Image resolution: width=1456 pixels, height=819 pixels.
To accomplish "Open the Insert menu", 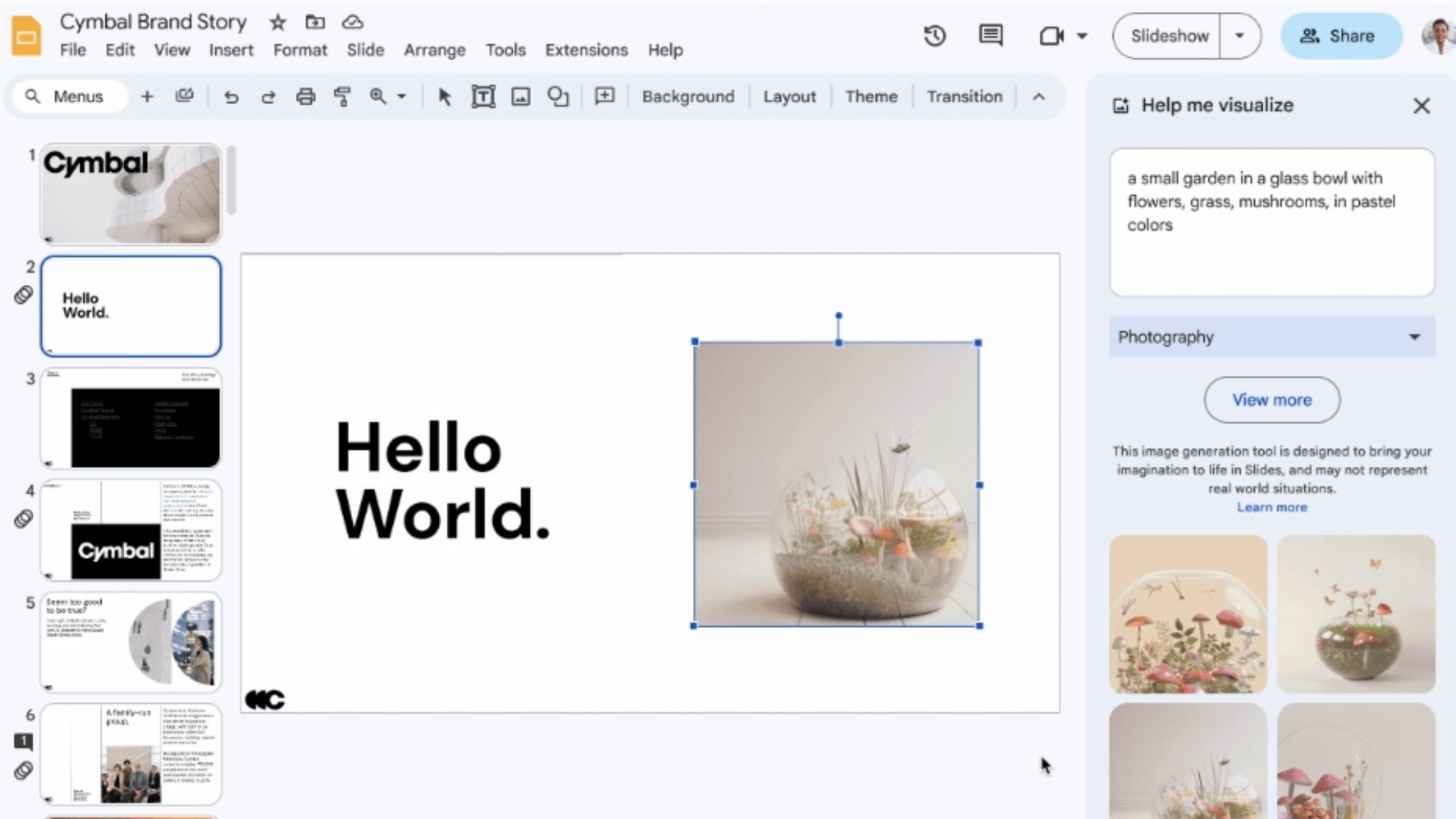I will tap(231, 50).
